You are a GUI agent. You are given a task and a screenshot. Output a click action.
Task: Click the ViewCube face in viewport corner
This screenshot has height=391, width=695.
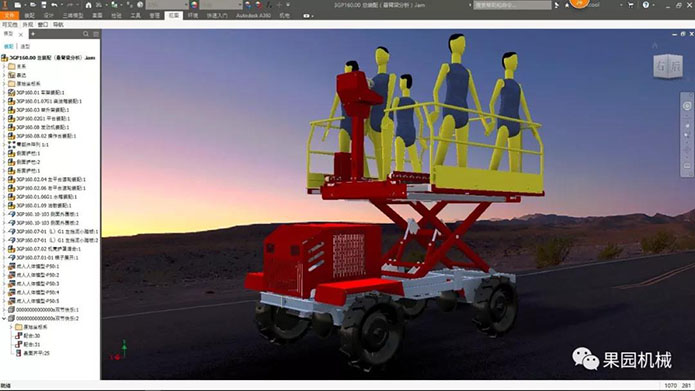(668, 66)
